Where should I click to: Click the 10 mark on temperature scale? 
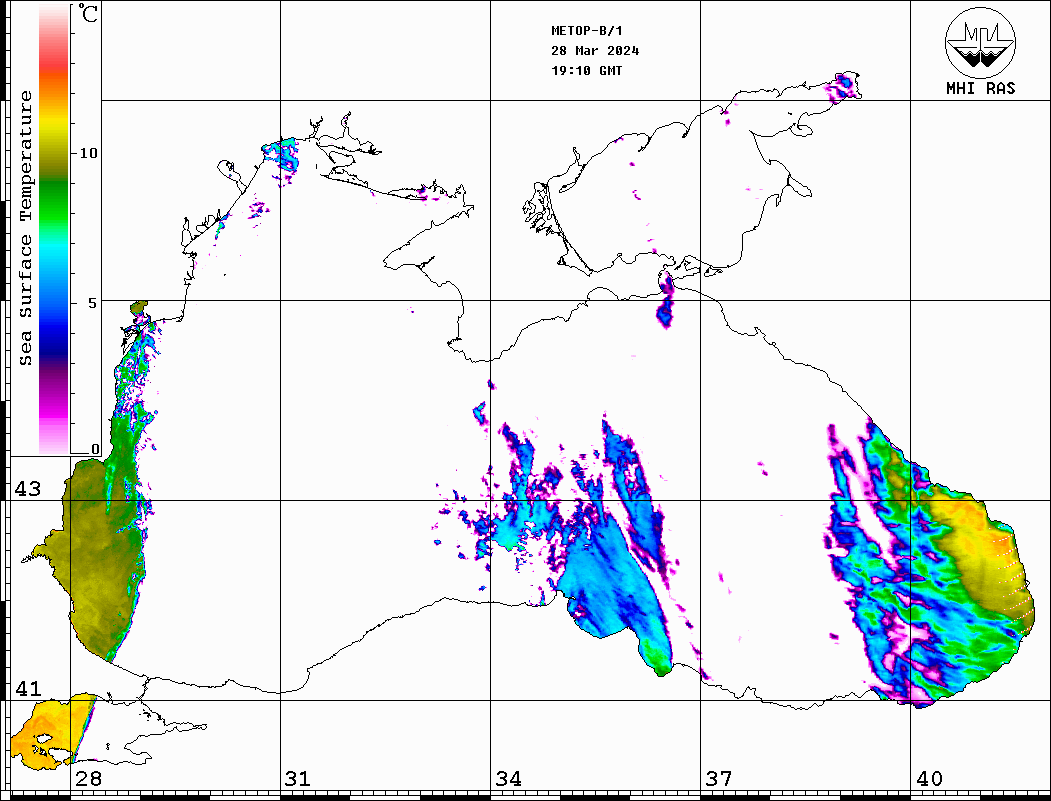click(x=88, y=153)
